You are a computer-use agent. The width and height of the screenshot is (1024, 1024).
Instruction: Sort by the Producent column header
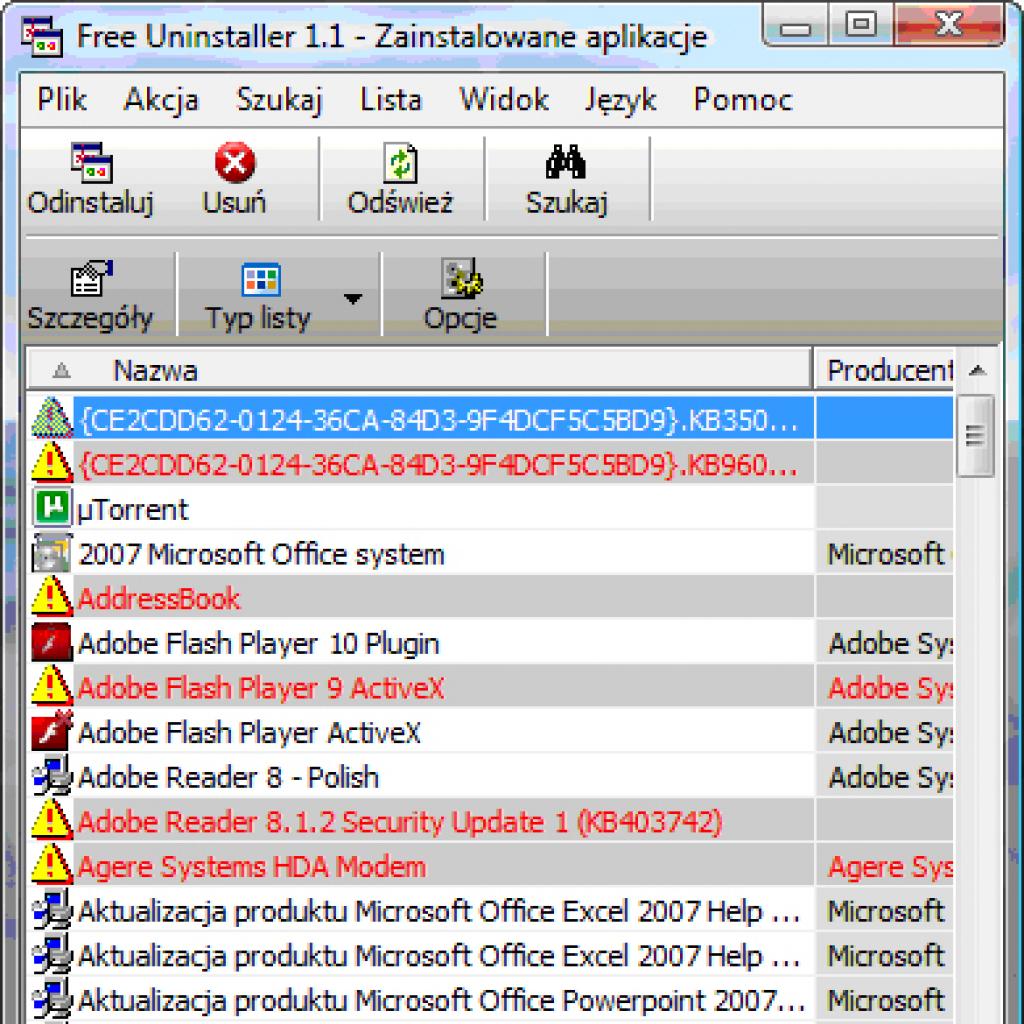884,370
